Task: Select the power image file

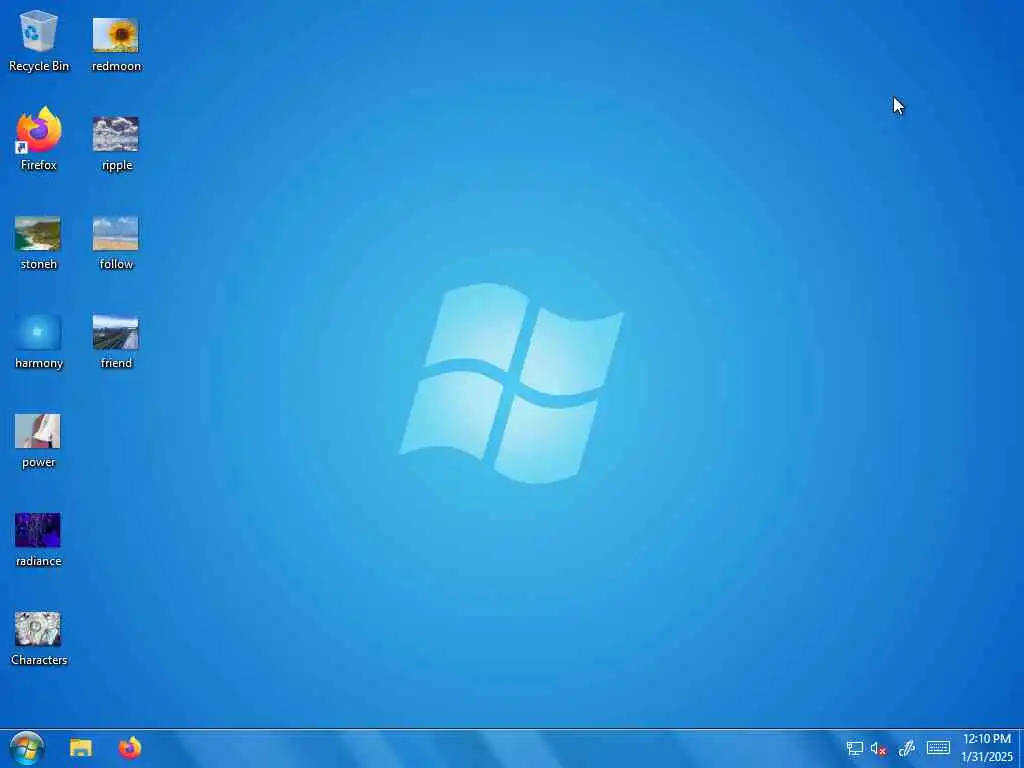Action: coord(38,441)
